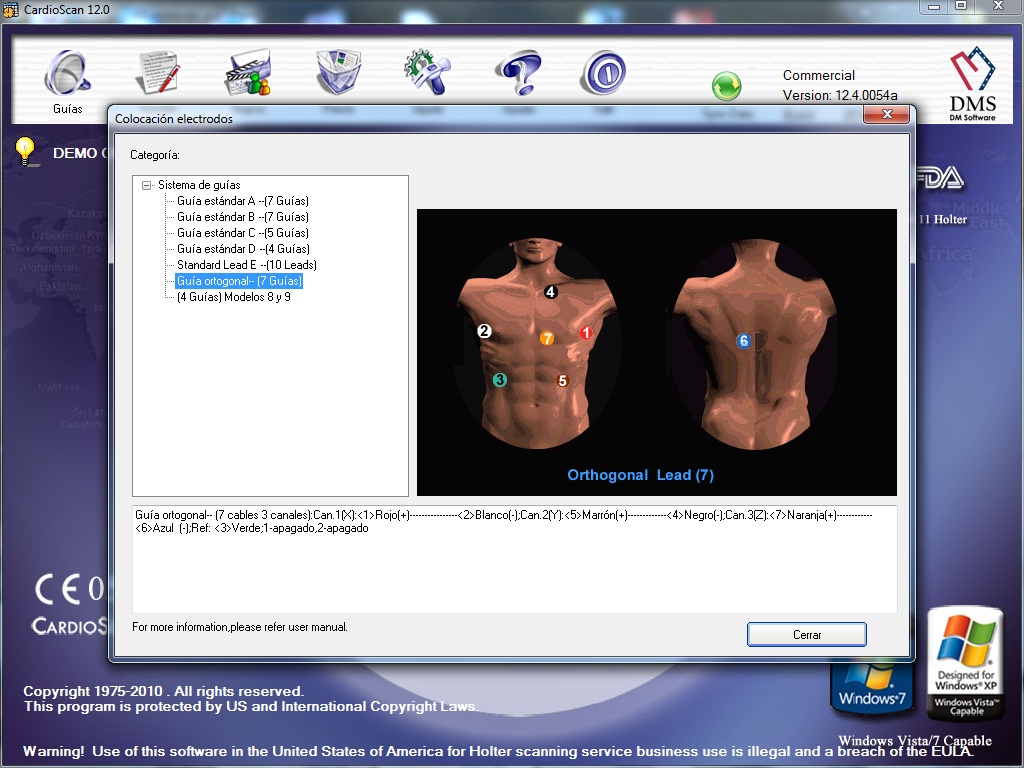Close the CardioScan 12.0 window
This screenshot has width=1024, height=768.
pyautogui.click(x=998, y=7)
